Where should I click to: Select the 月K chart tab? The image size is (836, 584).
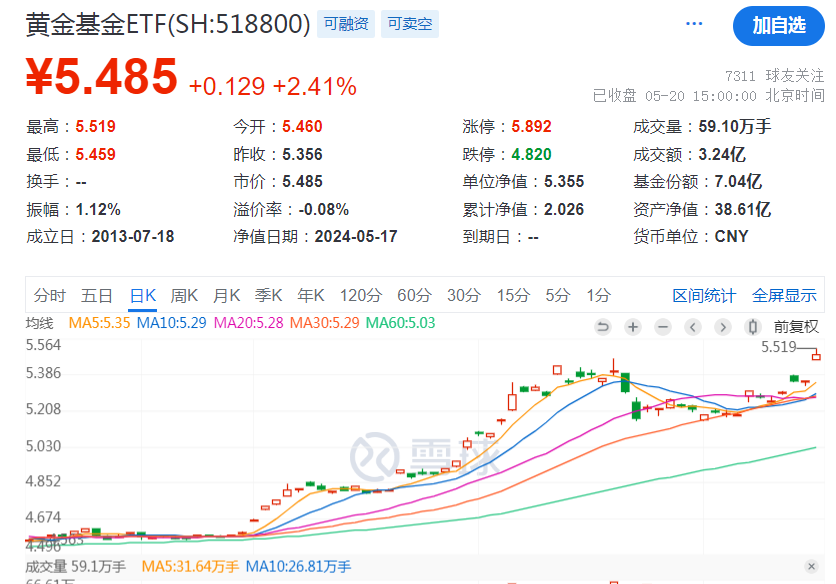coord(227,295)
